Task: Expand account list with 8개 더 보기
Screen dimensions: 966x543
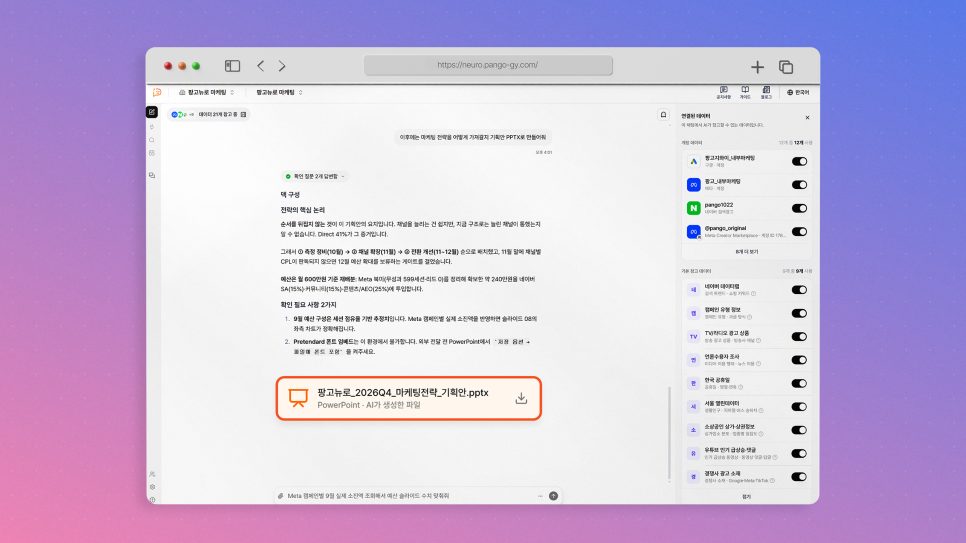Action: point(747,252)
